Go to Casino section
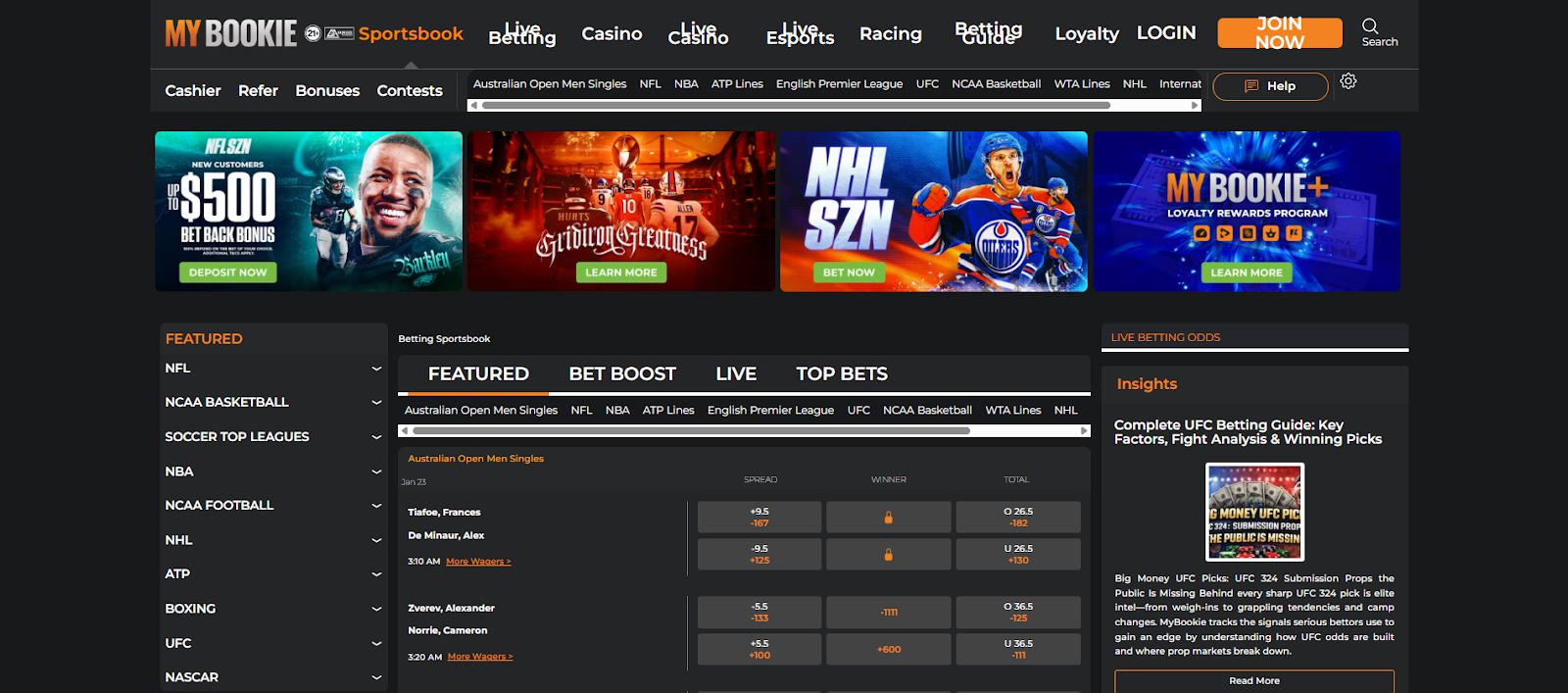 click(x=612, y=33)
